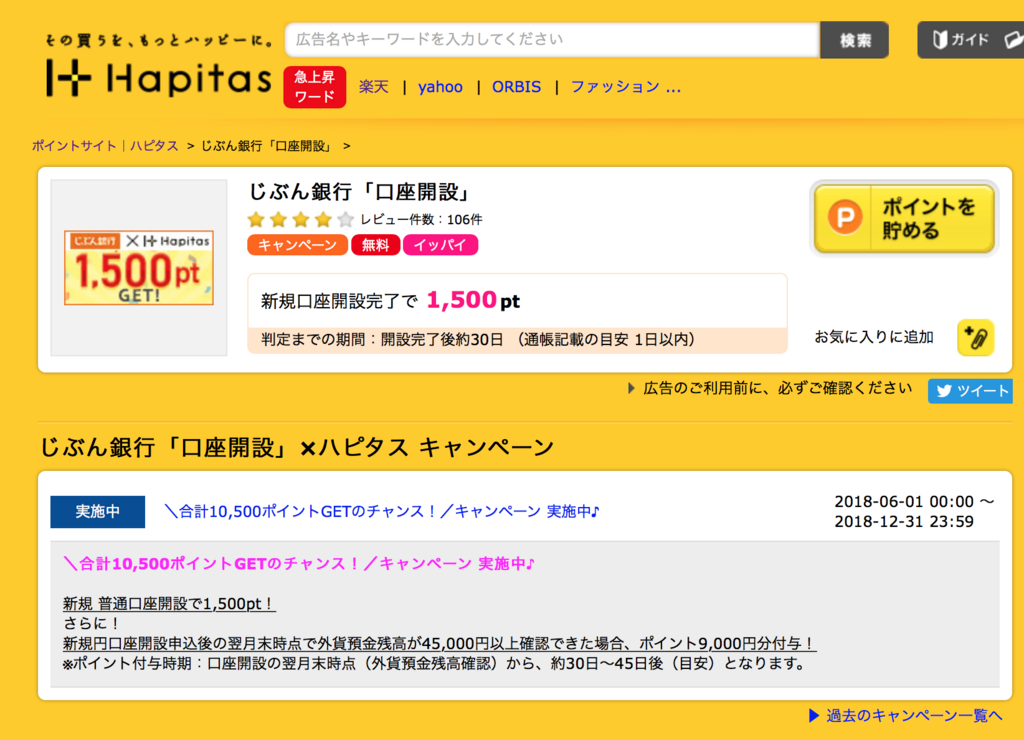Click the pink 合計10,500ポイントGET campaign heading

tap(298, 564)
